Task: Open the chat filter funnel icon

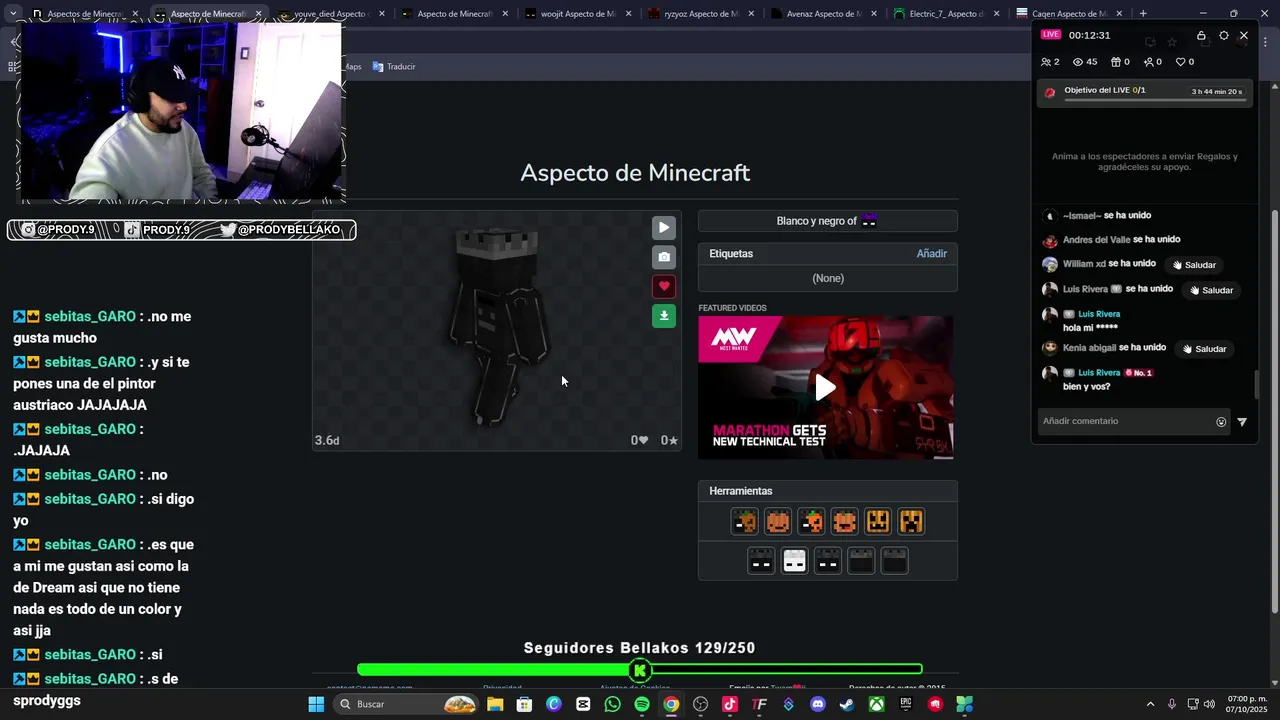Action: pos(1242,422)
